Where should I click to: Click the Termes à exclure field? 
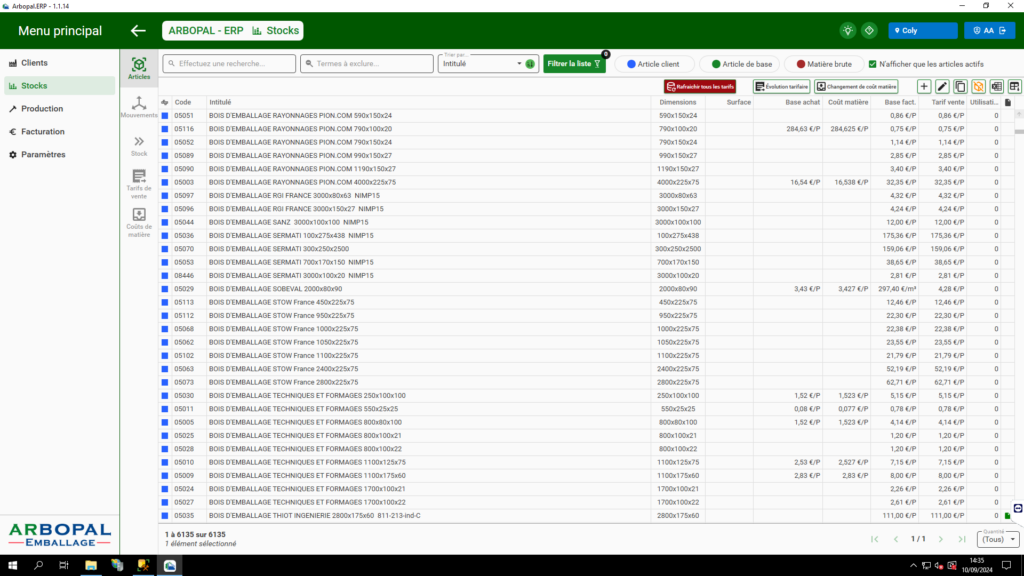[367, 64]
